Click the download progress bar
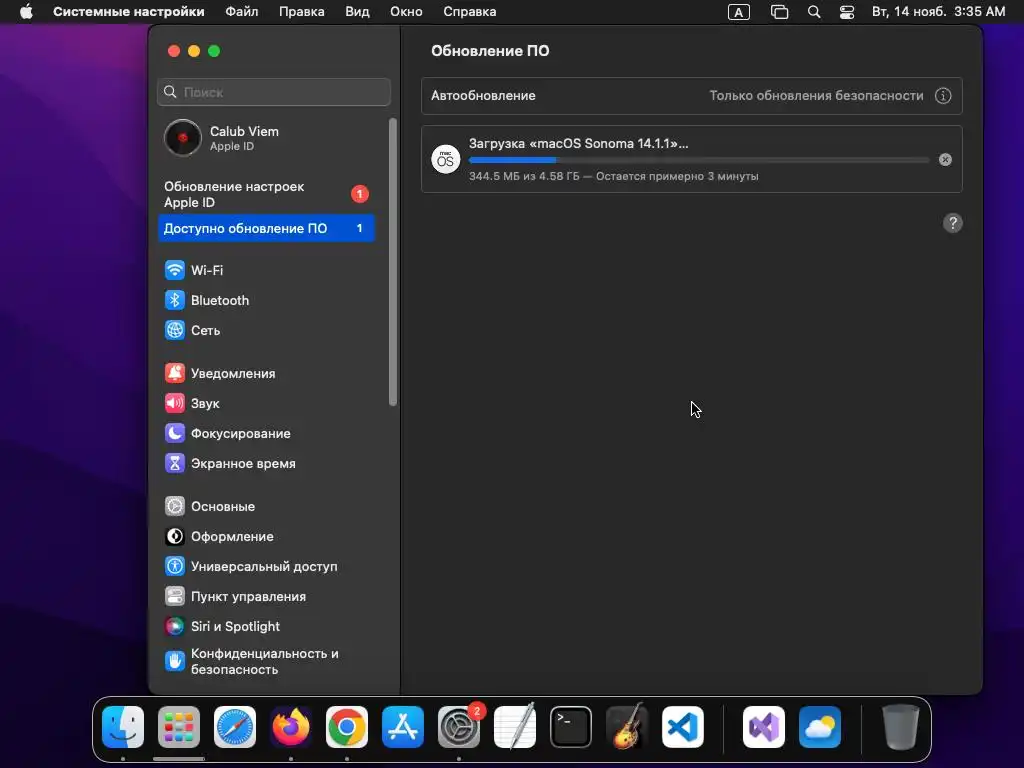The width and height of the screenshot is (1024, 768). click(x=699, y=160)
